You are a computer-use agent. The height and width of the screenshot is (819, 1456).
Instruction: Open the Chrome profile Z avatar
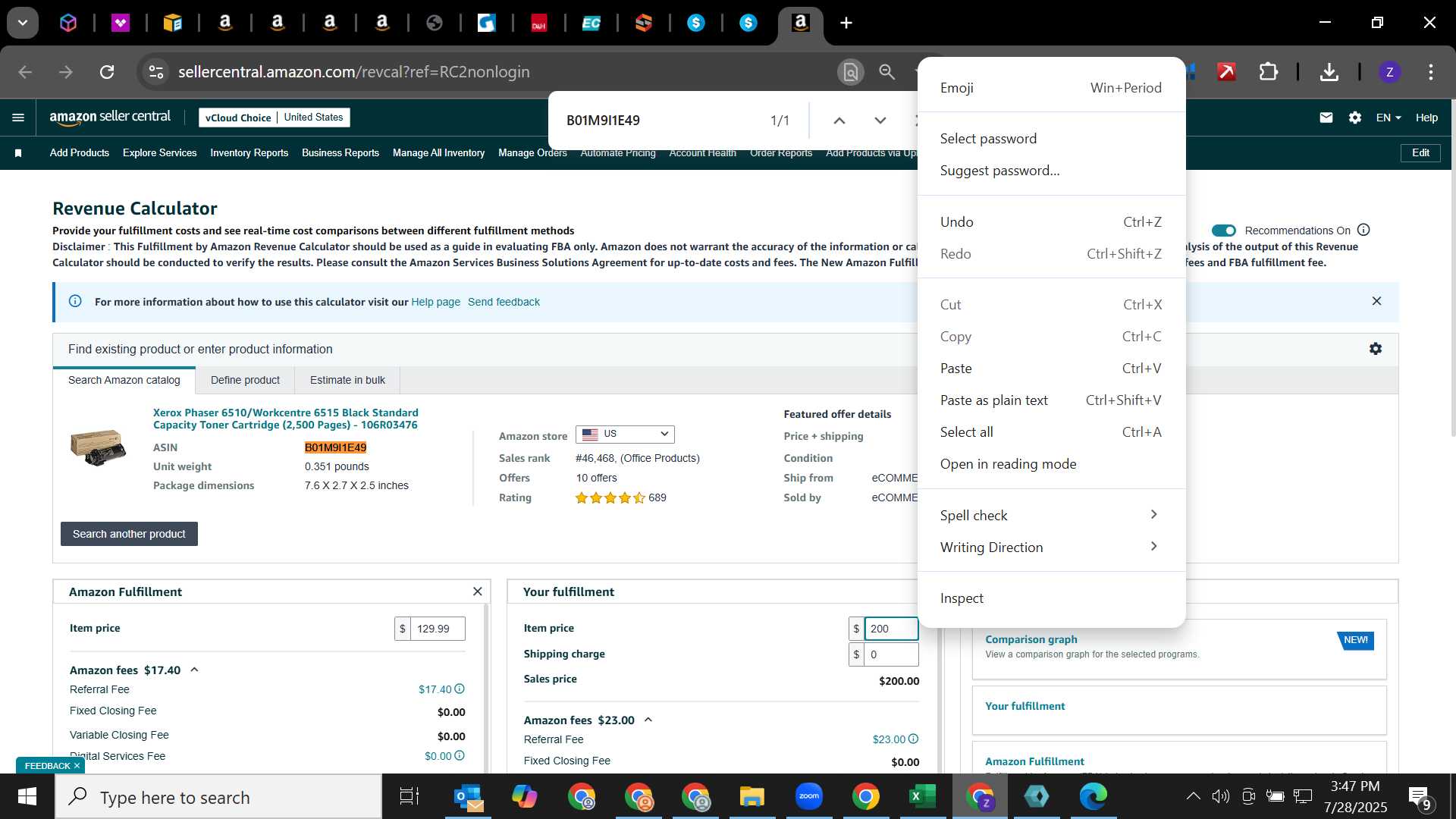point(1389,72)
